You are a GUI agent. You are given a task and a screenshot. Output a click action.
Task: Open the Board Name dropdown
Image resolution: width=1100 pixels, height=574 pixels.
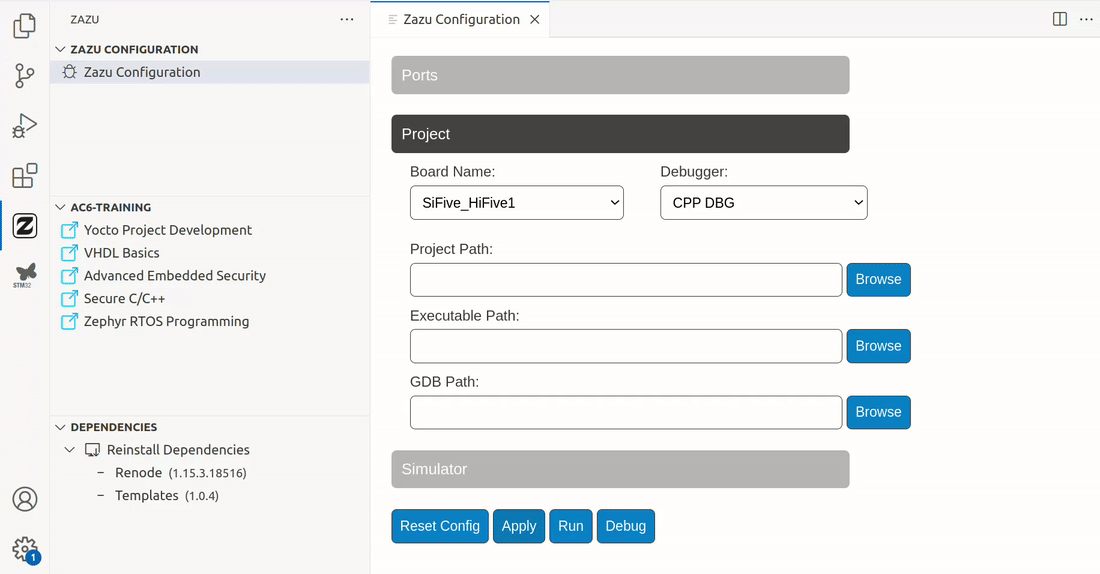point(516,203)
